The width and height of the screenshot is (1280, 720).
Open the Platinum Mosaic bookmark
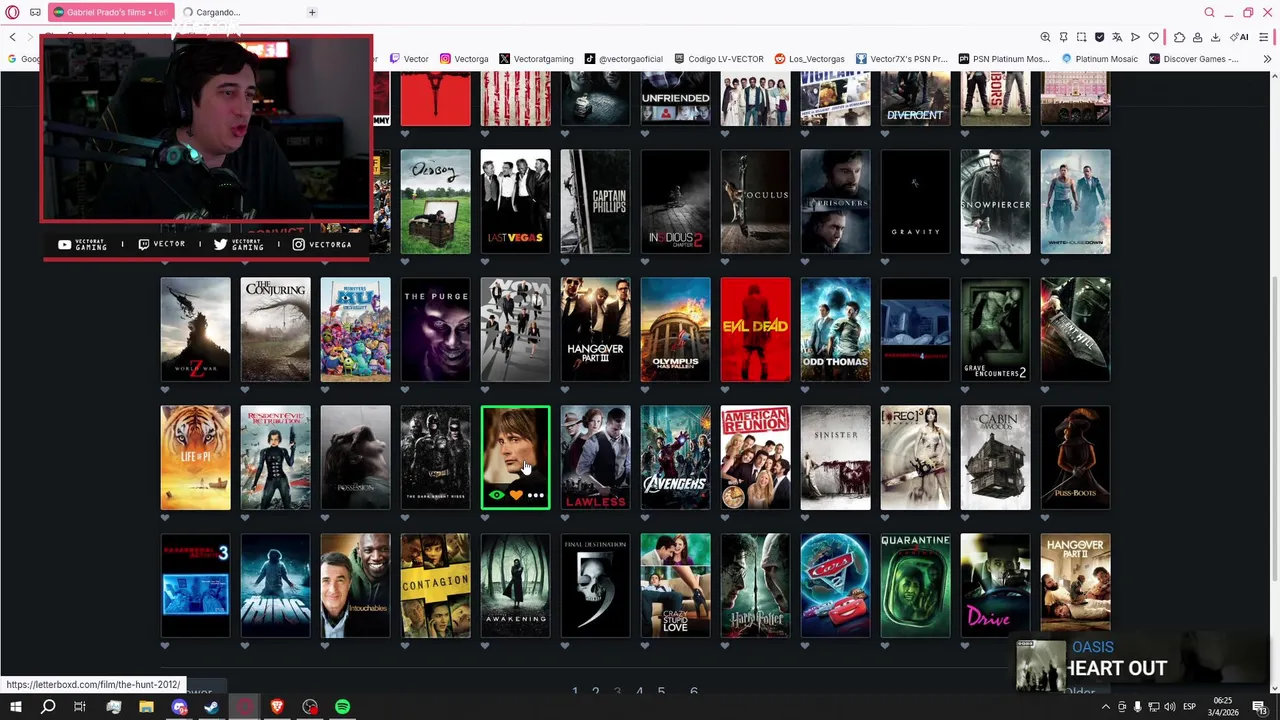[x=1099, y=59]
